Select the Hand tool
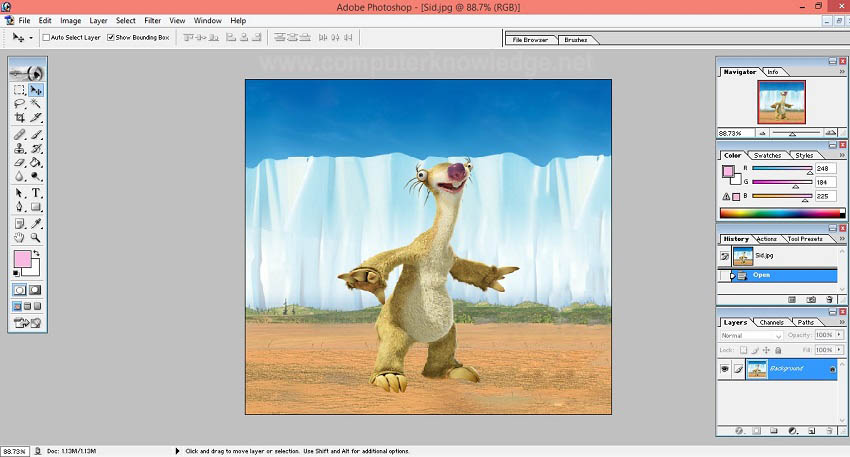Image resolution: width=850 pixels, height=457 pixels. tap(20, 237)
